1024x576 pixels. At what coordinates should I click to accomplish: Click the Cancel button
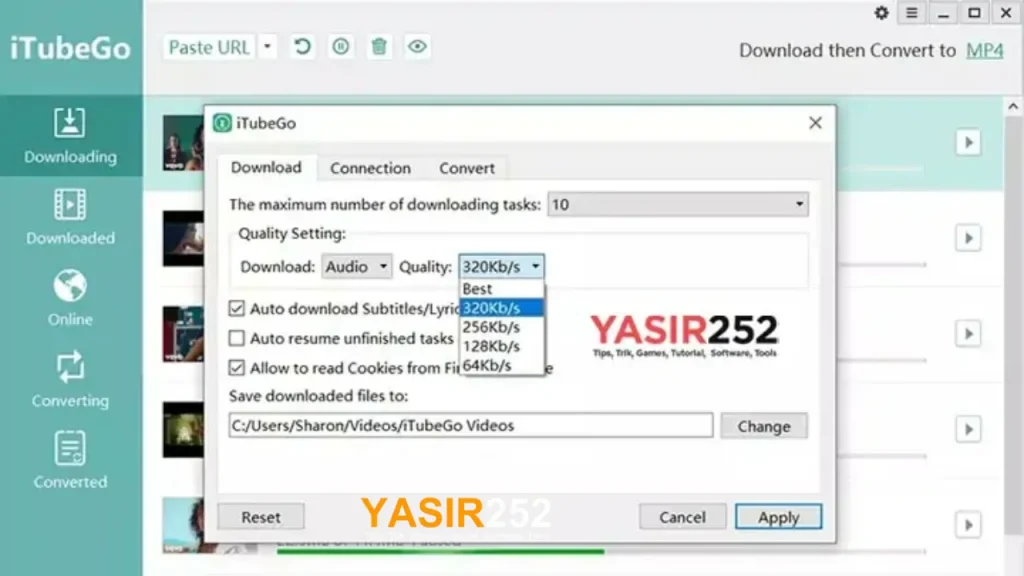coord(682,517)
